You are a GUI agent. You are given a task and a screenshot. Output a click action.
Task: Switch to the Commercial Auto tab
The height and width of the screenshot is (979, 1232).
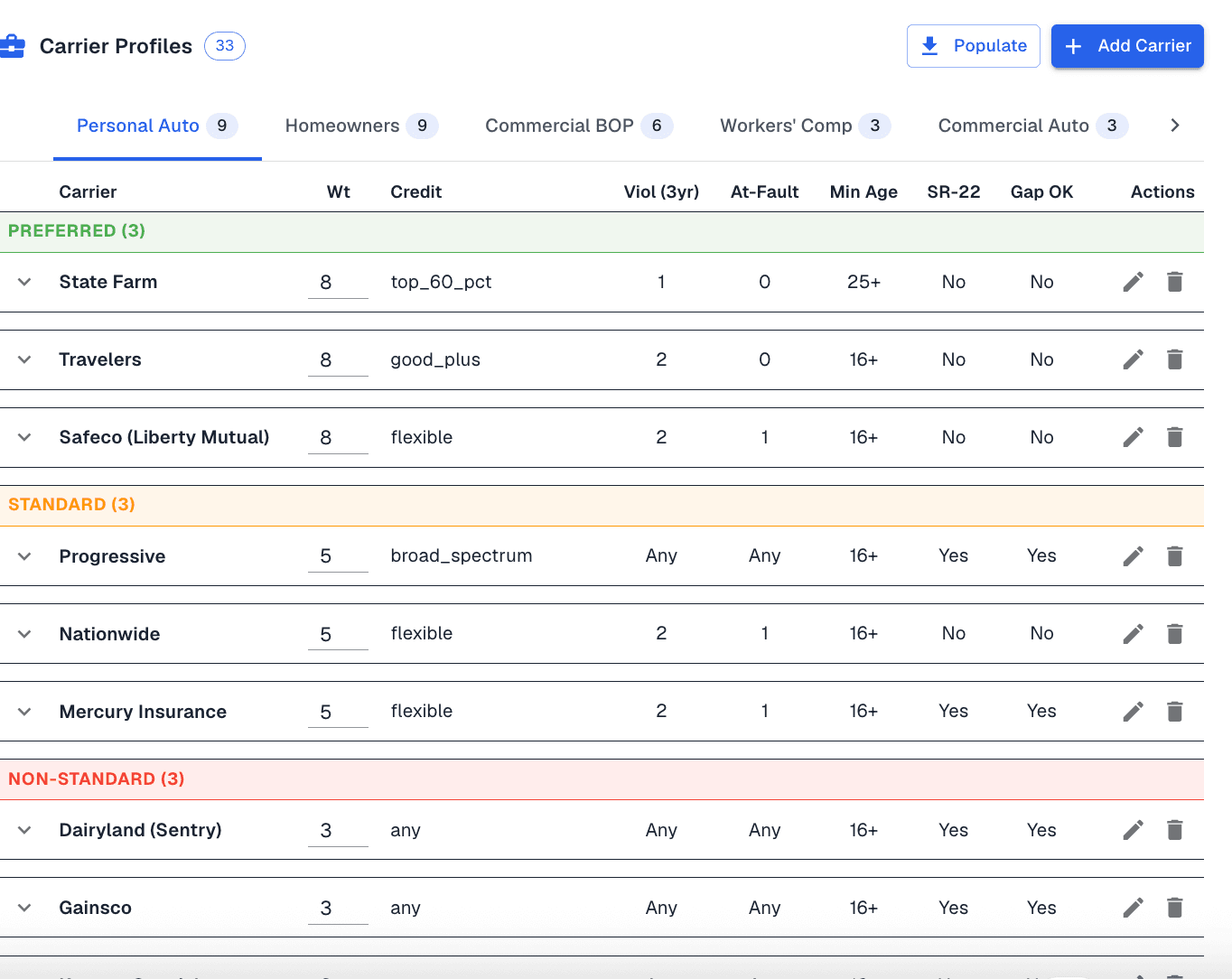click(x=1033, y=126)
